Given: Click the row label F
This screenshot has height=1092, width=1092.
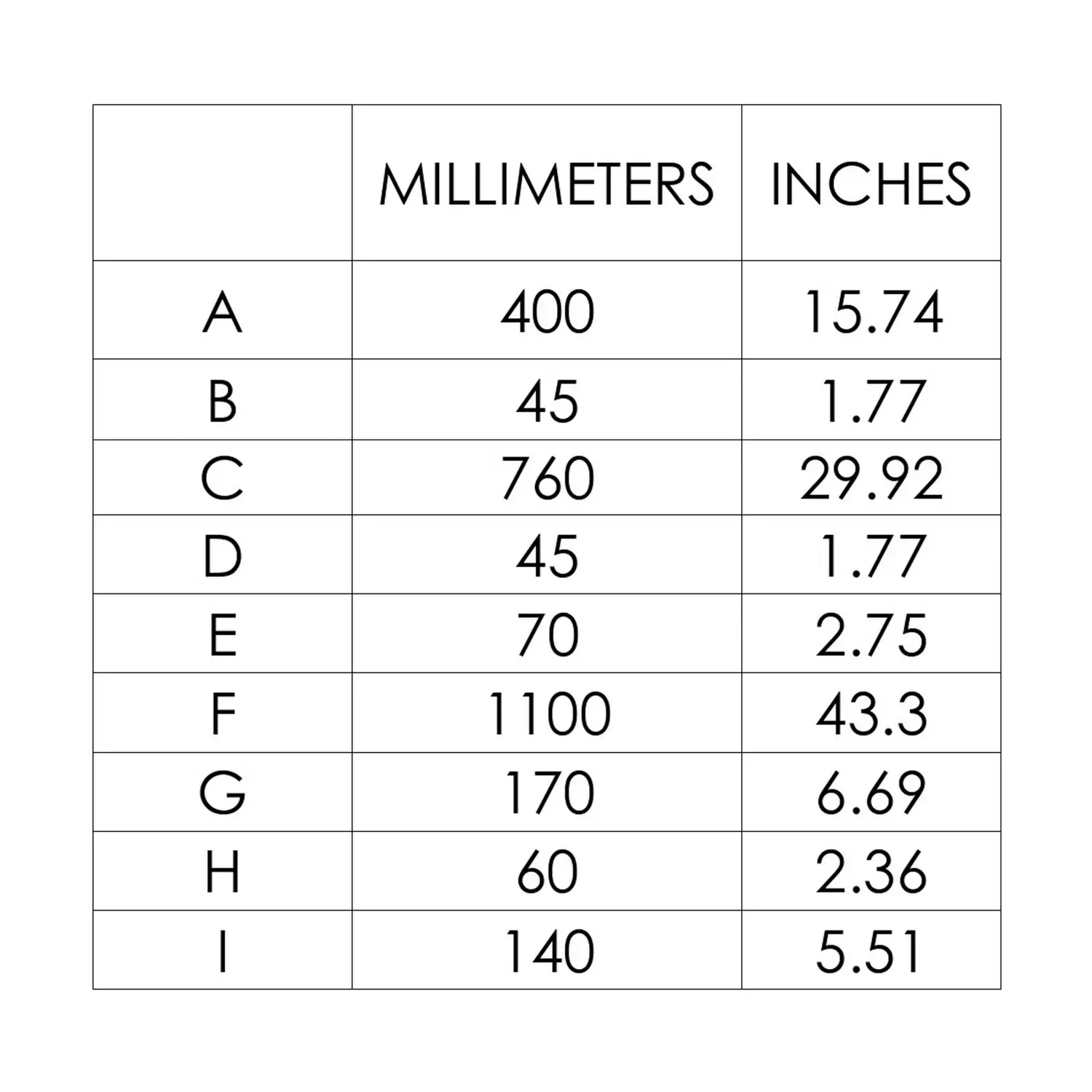Looking at the screenshot, I should click(222, 713).
